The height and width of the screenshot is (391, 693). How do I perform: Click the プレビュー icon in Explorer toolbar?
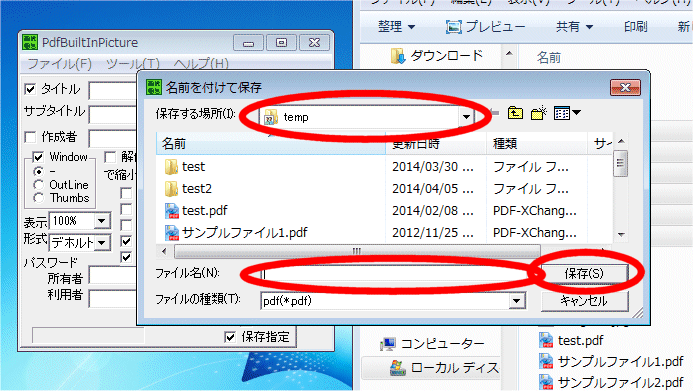click(453, 27)
